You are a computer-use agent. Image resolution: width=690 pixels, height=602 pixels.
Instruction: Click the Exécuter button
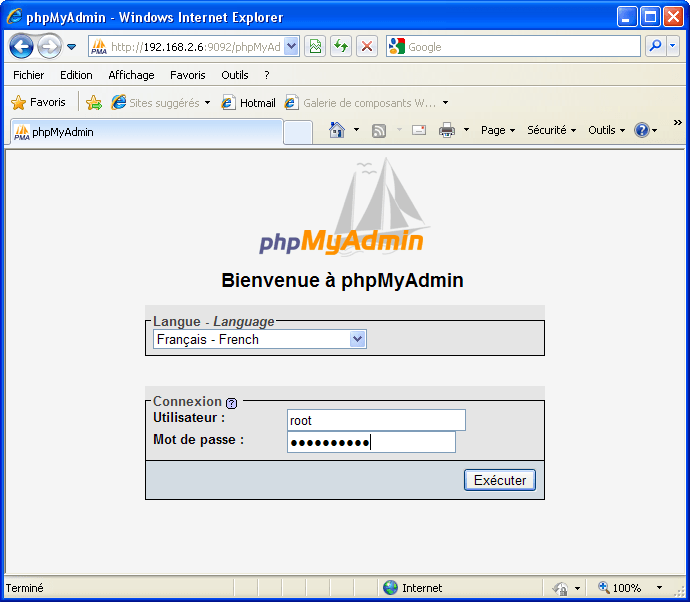(499, 480)
